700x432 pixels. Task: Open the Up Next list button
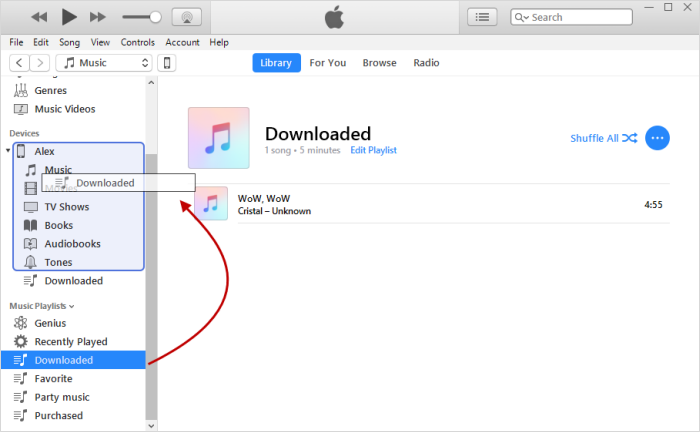click(482, 17)
